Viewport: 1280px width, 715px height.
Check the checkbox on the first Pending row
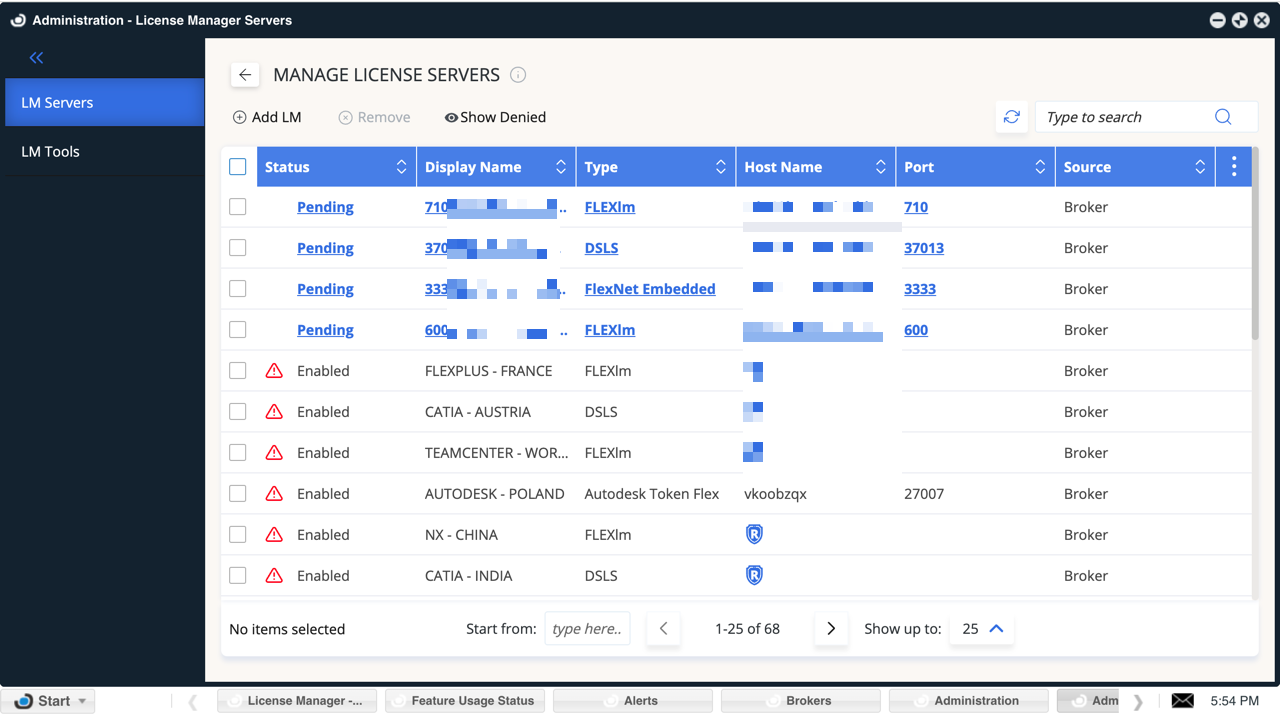click(237, 206)
